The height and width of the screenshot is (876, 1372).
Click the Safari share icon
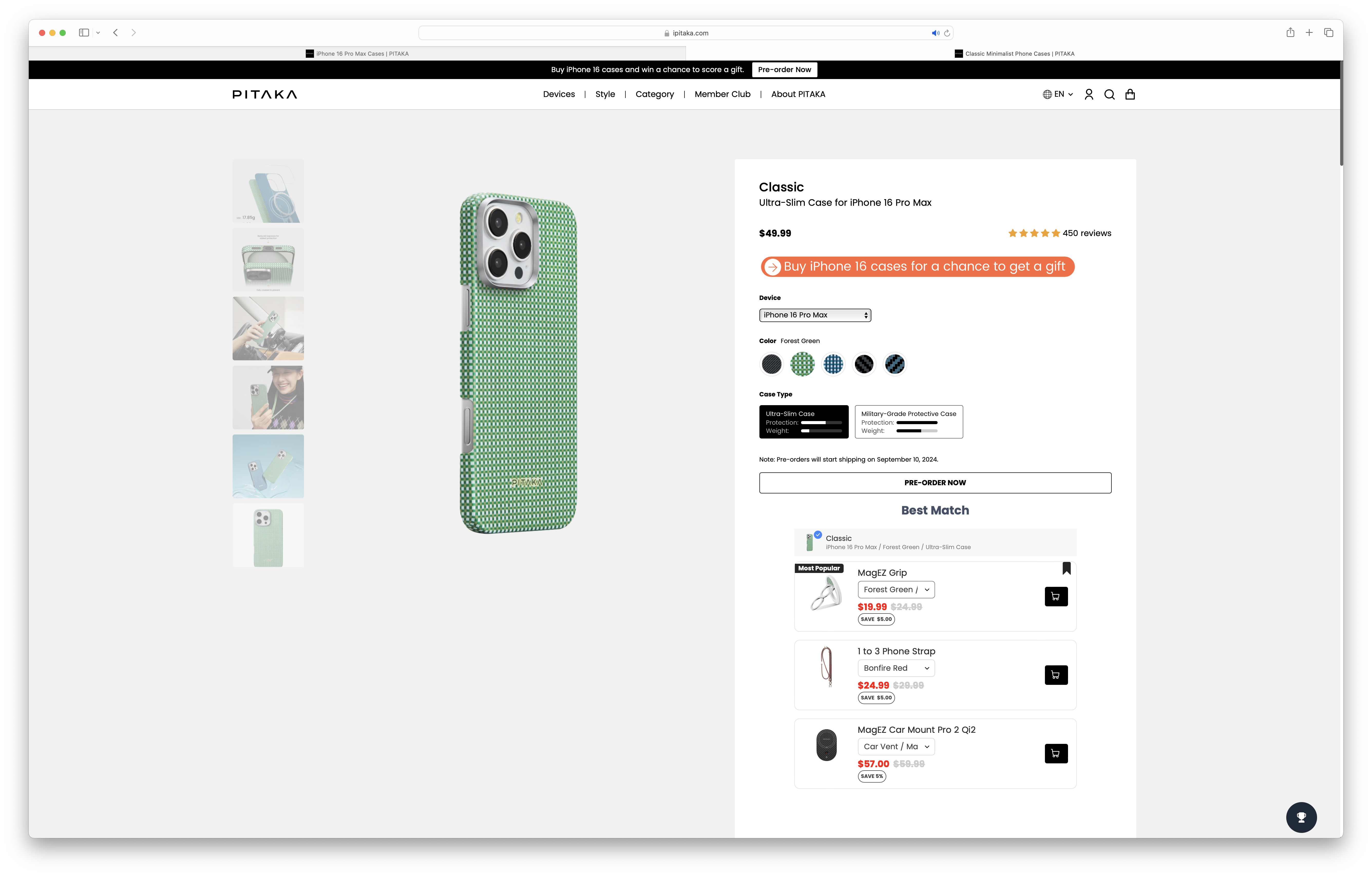coord(1290,33)
